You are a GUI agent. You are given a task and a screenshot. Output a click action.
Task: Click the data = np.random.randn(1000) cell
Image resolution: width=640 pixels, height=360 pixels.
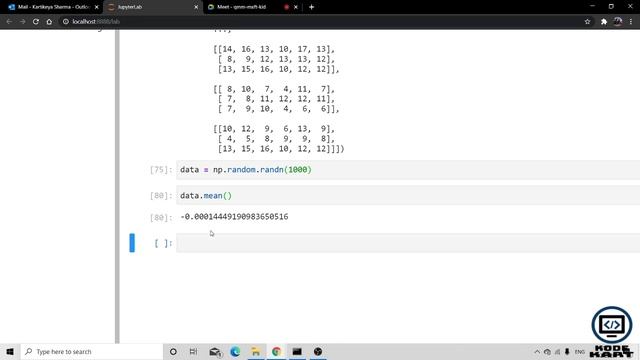pos(408,170)
